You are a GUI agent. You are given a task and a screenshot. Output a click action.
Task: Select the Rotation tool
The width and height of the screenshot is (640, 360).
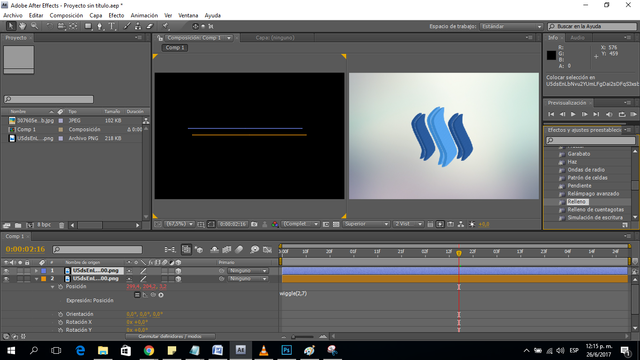[x=49, y=26]
